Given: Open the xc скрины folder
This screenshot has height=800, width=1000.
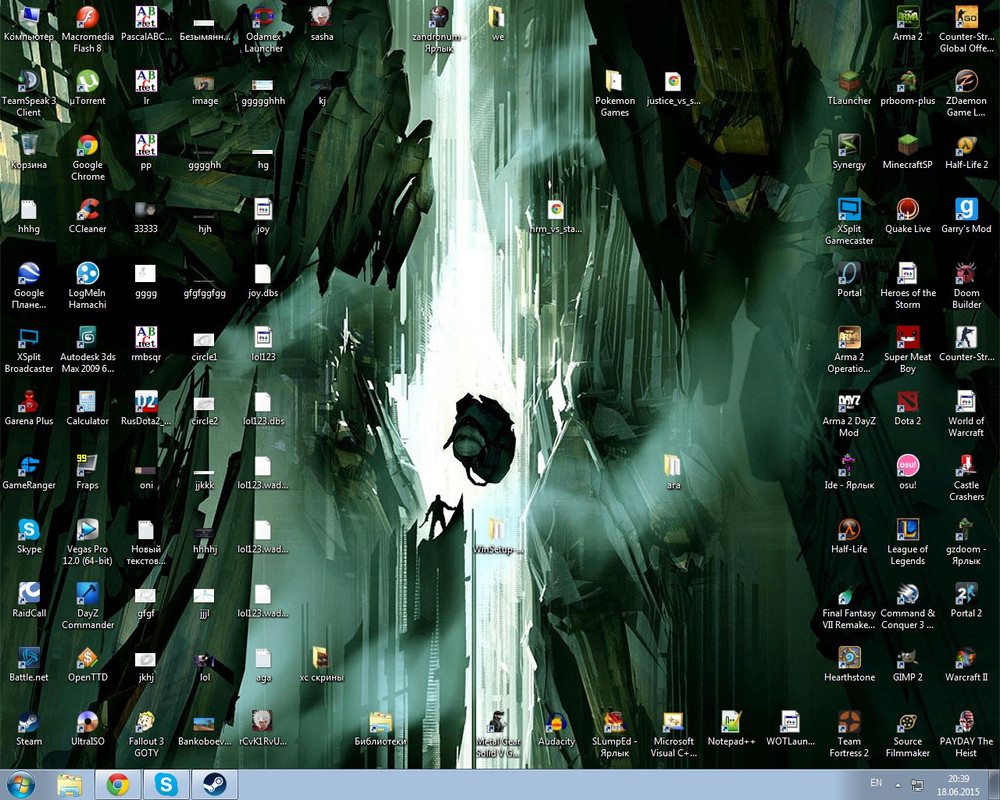Looking at the screenshot, I should 322,665.
